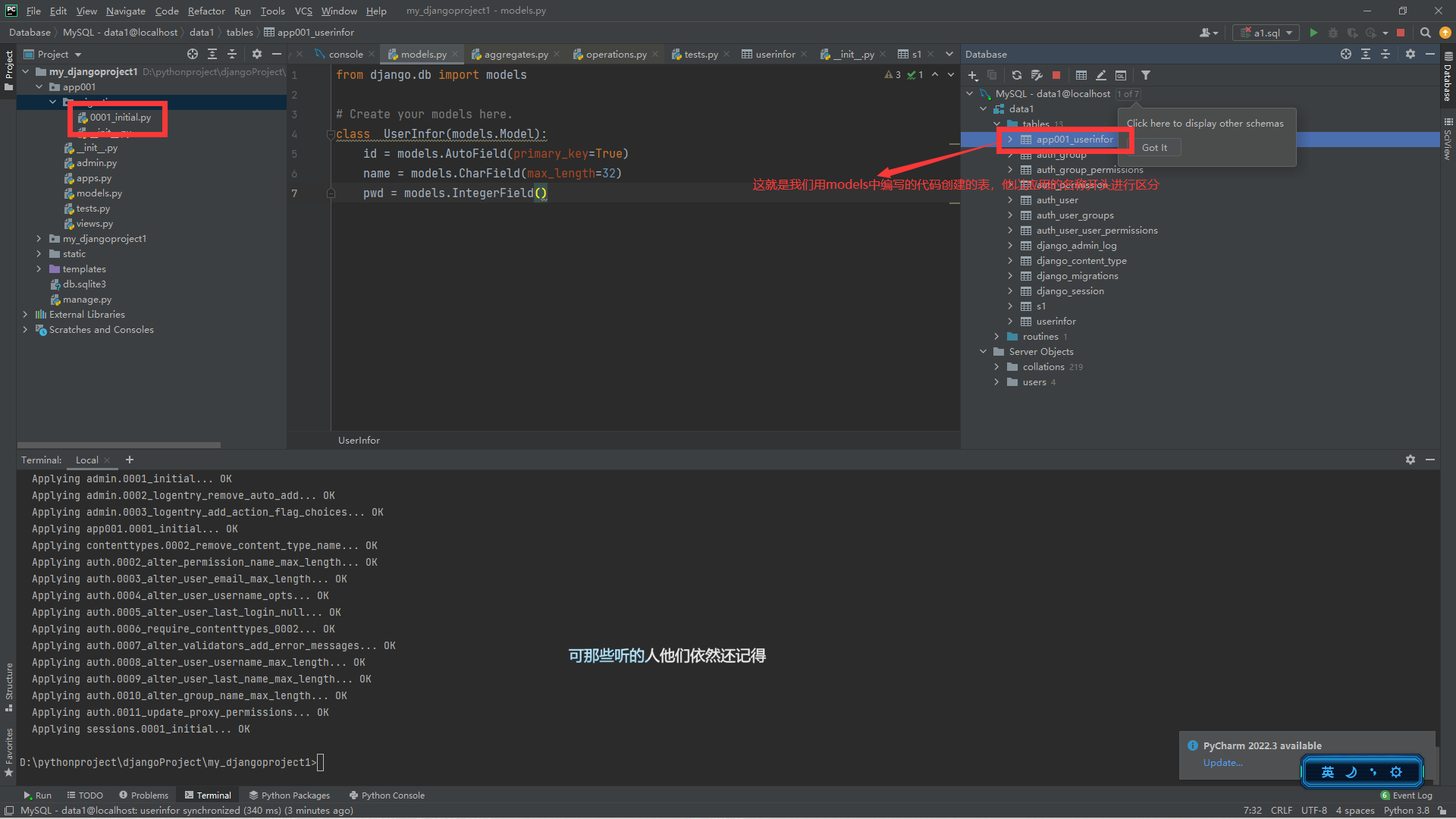Switch to the aggregates.py editor tab

pyautogui.click(x=516, y=54)
